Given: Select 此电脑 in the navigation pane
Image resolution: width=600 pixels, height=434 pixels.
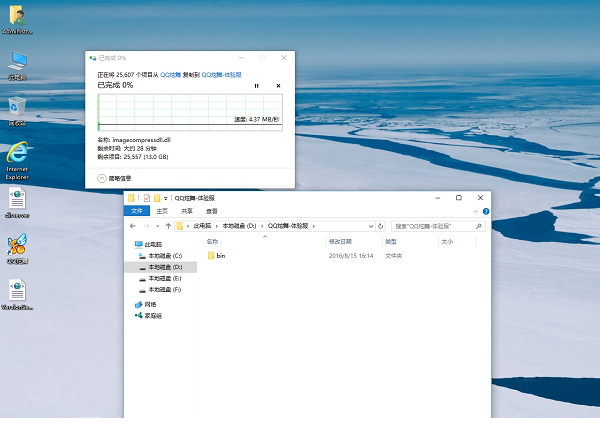Looking at the screenshot, I should coord(149,244).
